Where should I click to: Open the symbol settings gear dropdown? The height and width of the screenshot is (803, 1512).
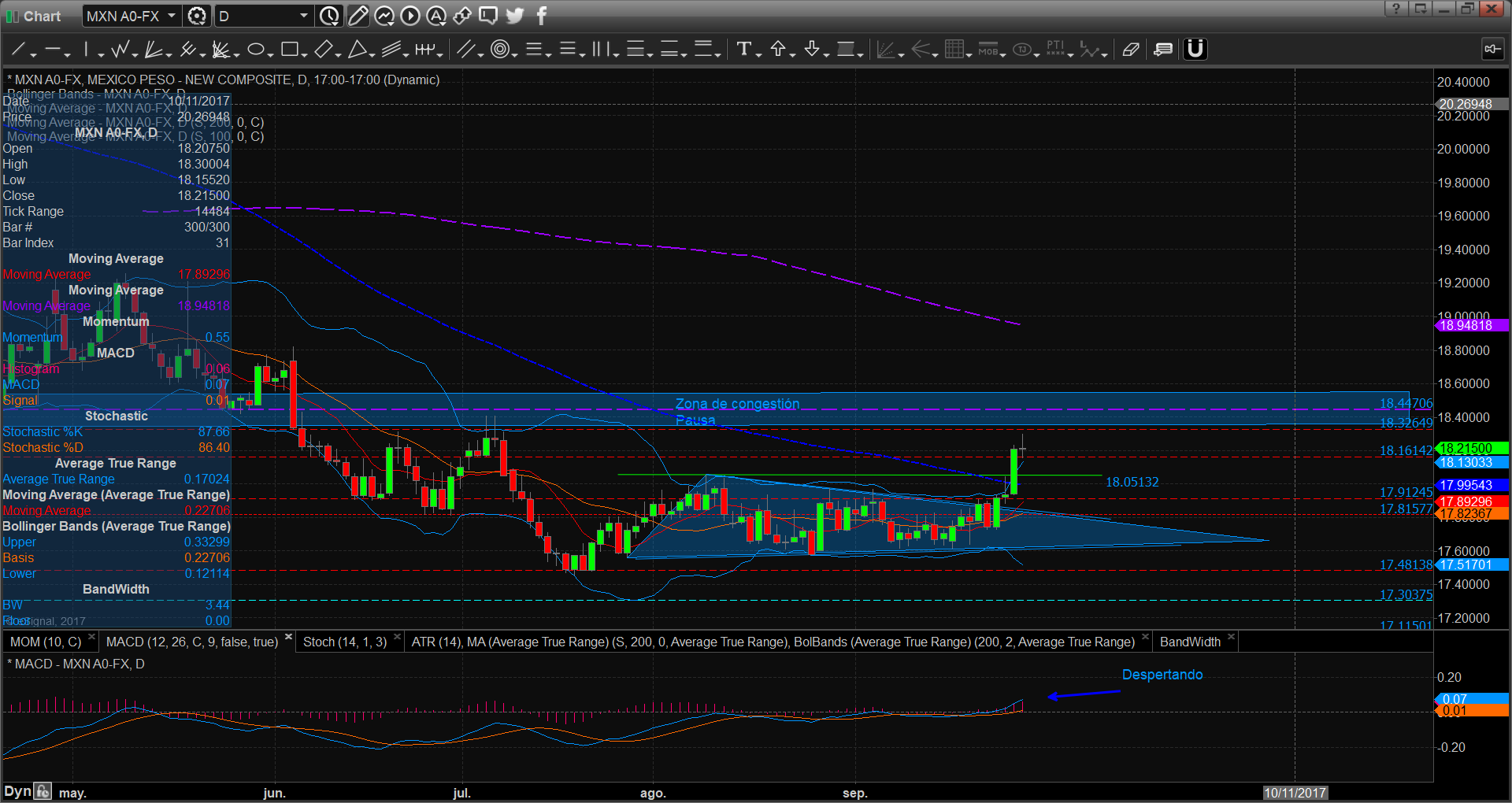pos(198,16)
